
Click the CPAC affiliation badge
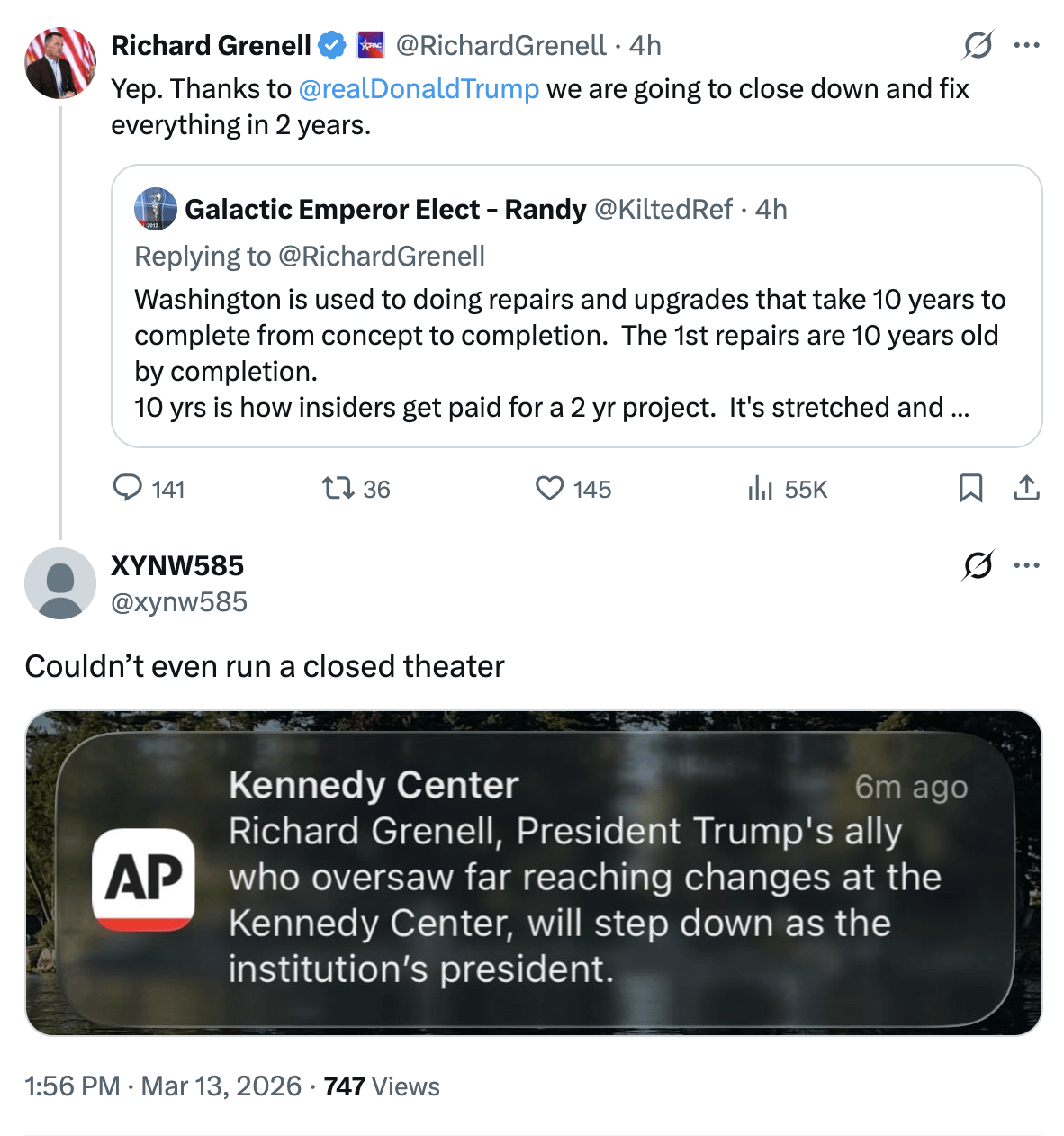point(371,45)
